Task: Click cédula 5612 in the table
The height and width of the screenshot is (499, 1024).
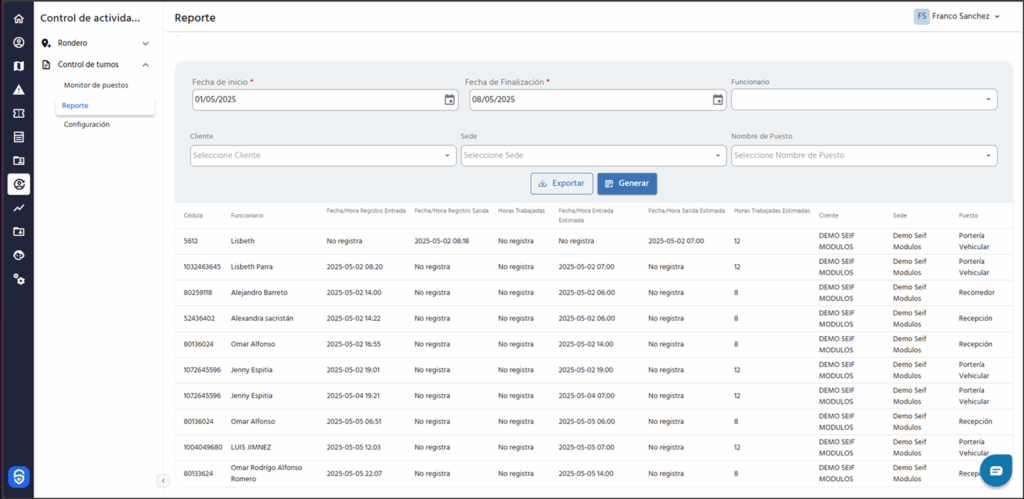Action: (191, 241)
